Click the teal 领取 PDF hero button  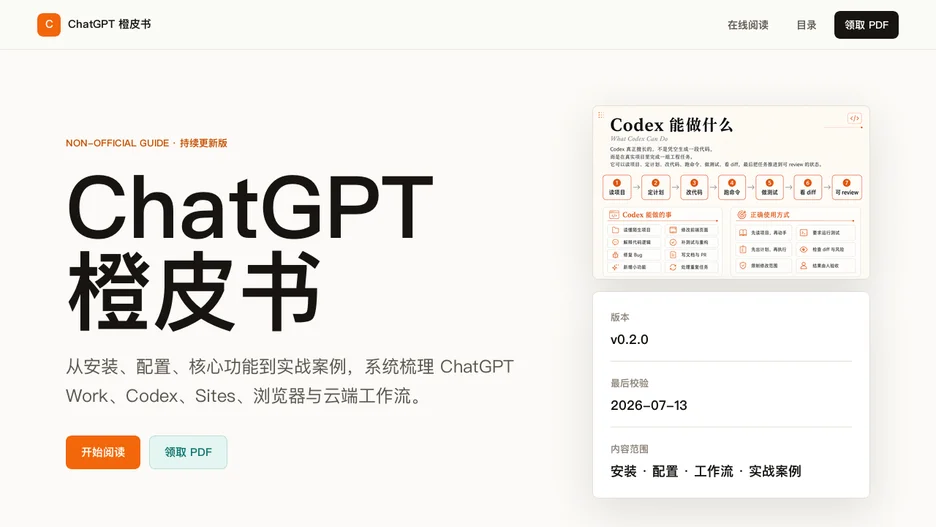coord(188,452)
